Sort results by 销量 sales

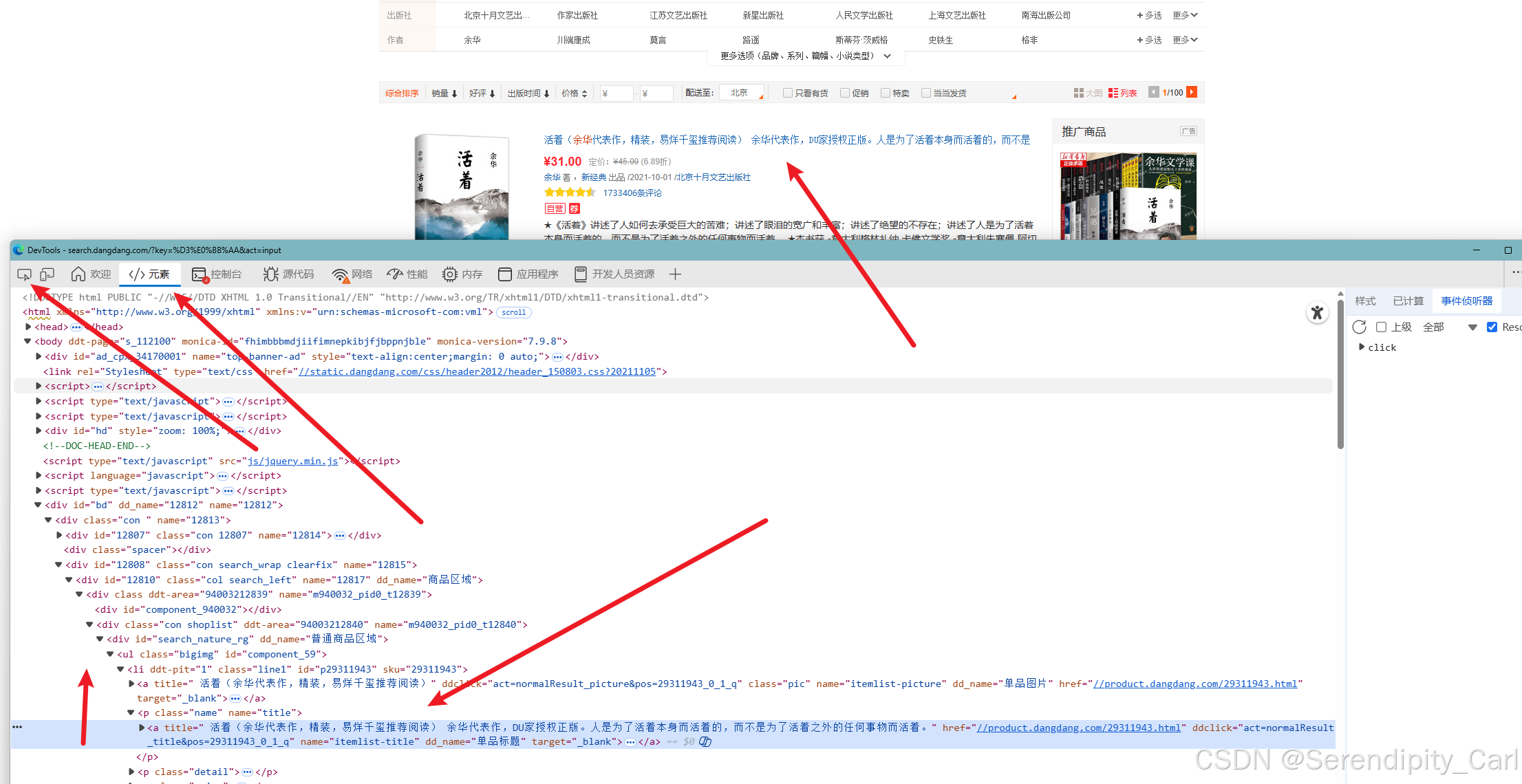pos(444,94)
